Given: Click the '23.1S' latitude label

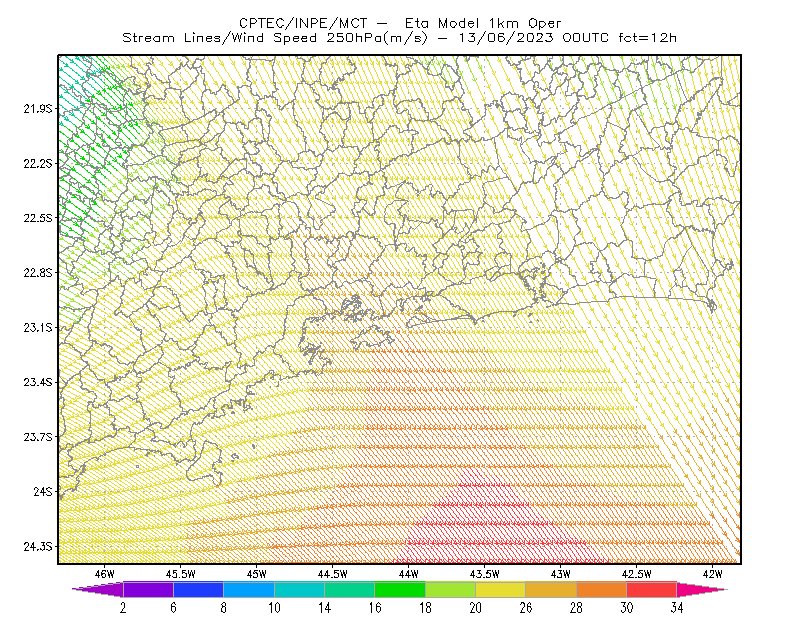Looking at the screenshot, I should click(x=38, y=327).
